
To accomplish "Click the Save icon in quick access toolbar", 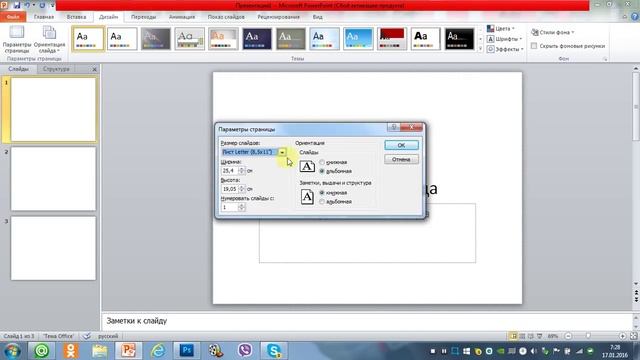I will click(17, 5).
